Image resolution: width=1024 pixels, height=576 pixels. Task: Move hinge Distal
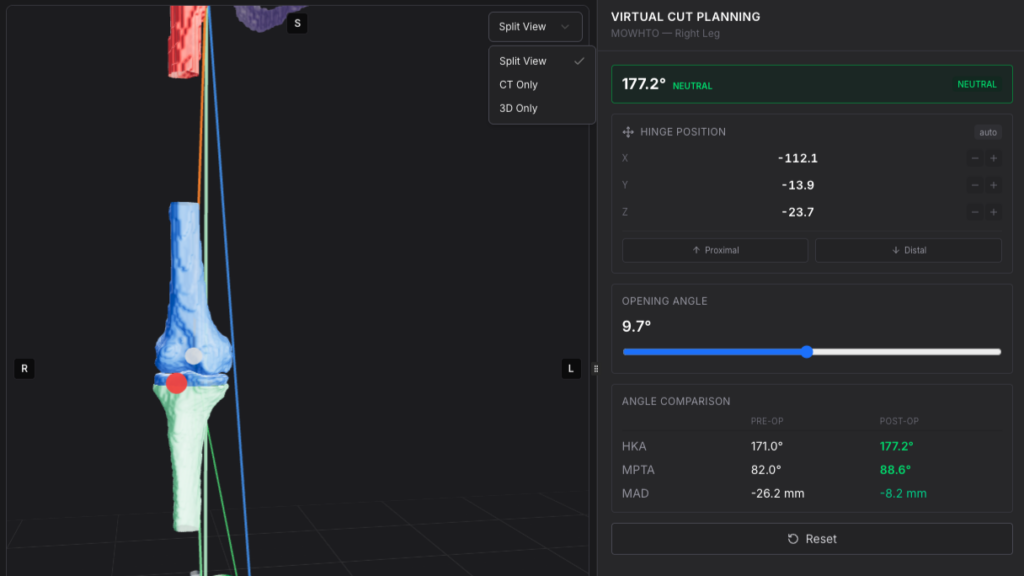pyautogui.click(x=908, y=250)
